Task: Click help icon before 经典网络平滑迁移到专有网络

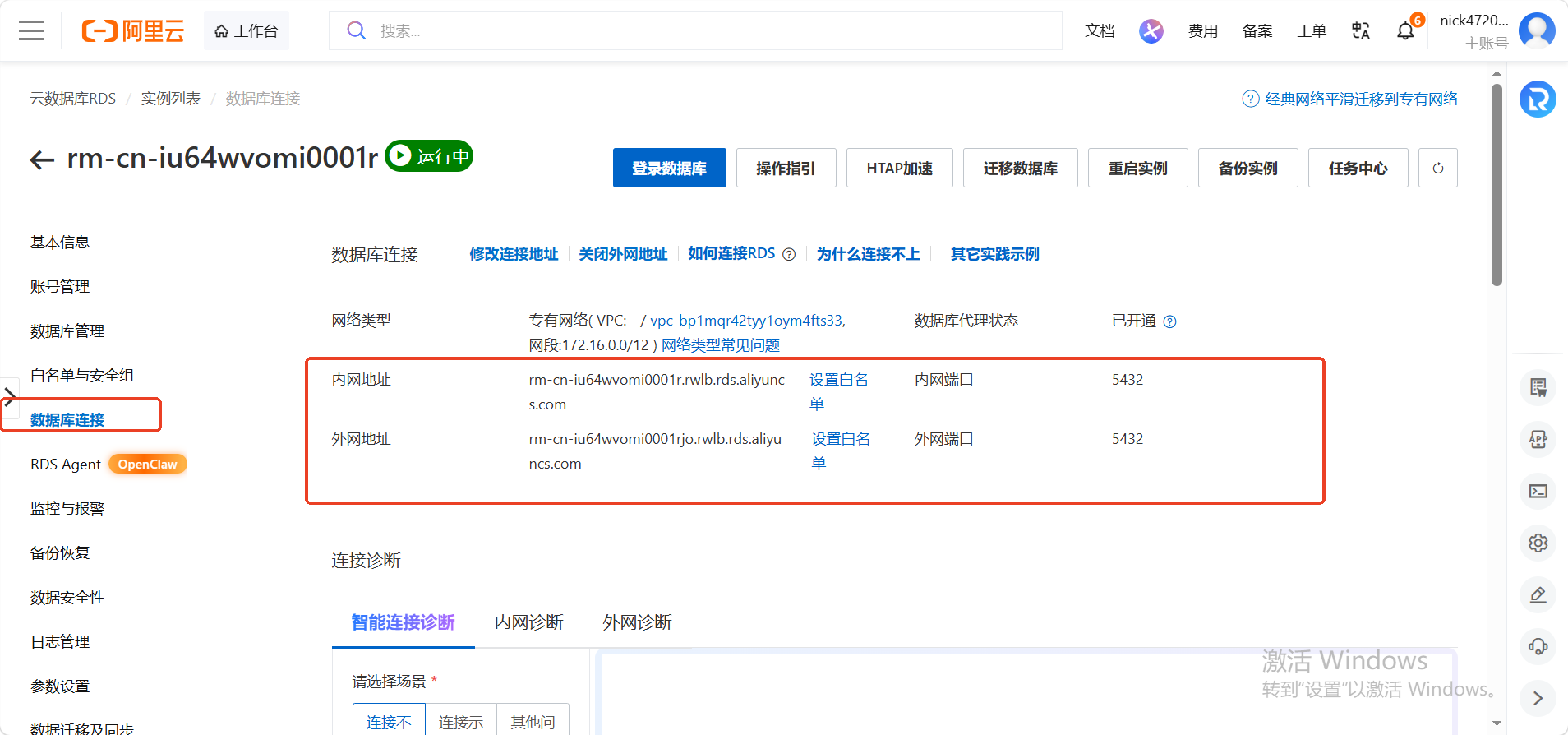Action: tap(1251, 99)
